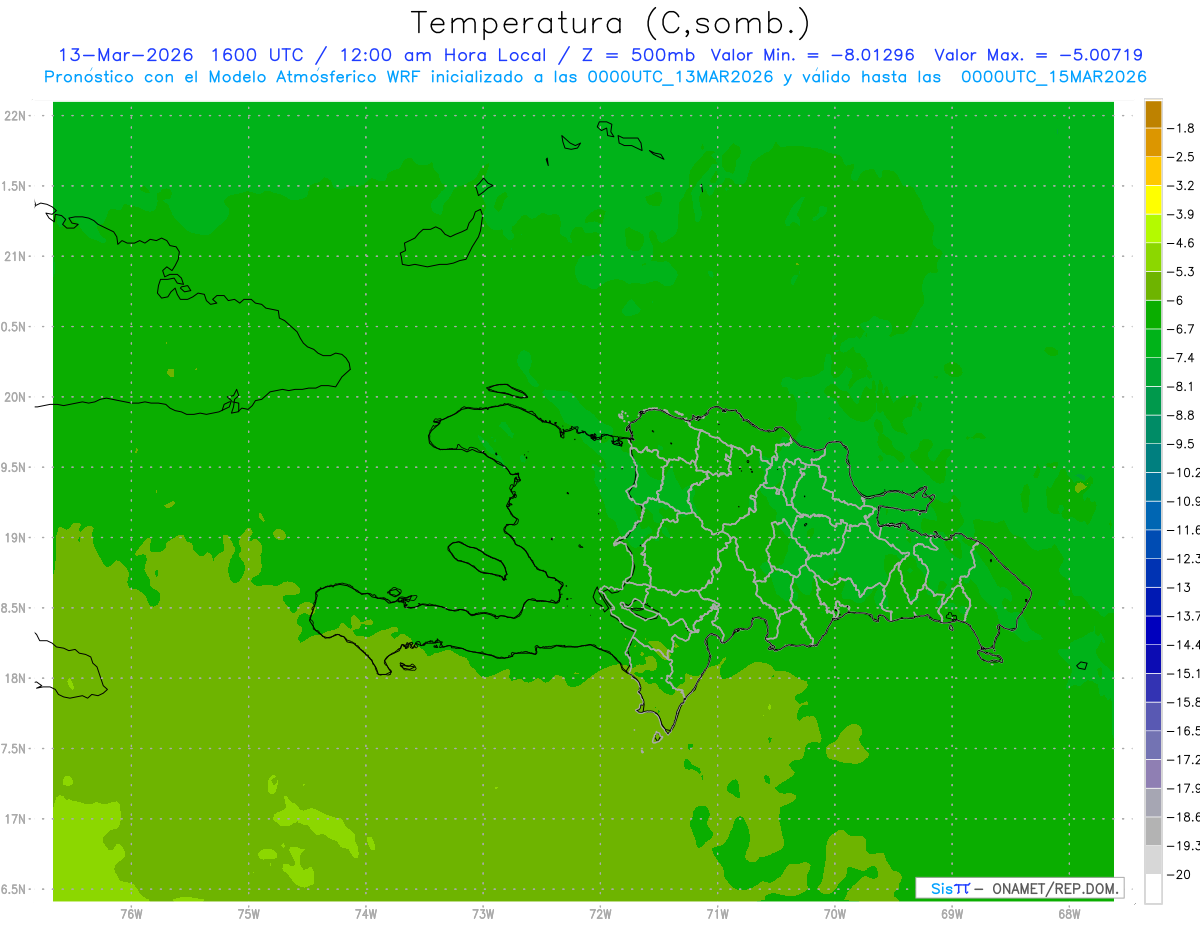Click the "76W" longitude axis label

coord(131,912)
